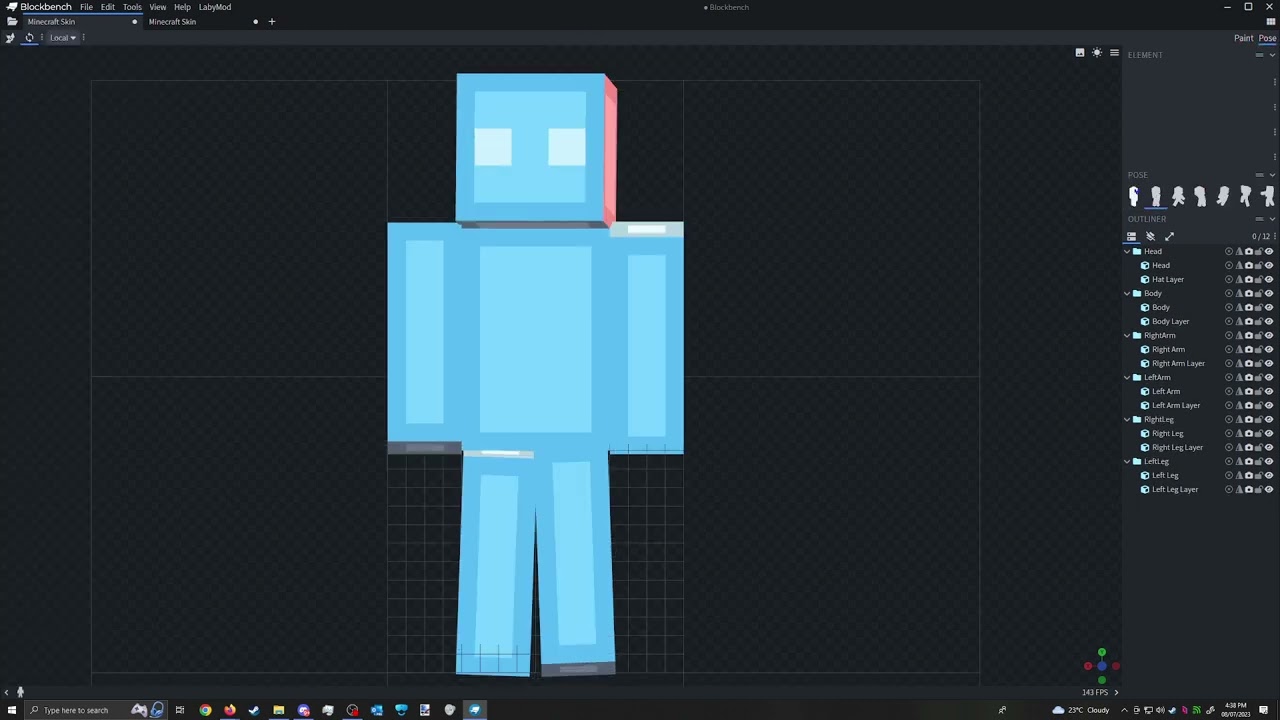Toggle hidden elements icon in outliner

pos(1150,237)
